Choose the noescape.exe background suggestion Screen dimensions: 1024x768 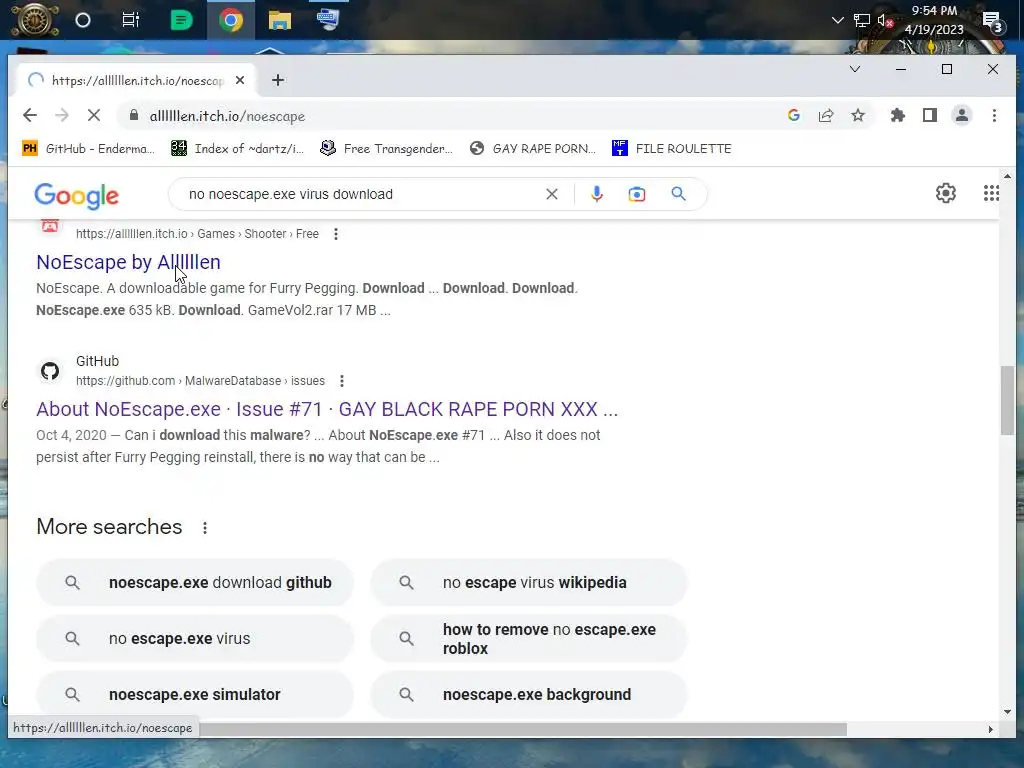click(x=529, y=695)
